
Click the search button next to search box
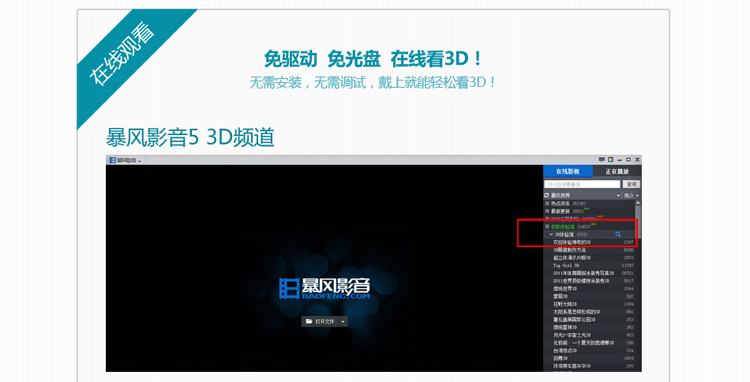pyautogui.click(x=631, y=184)
